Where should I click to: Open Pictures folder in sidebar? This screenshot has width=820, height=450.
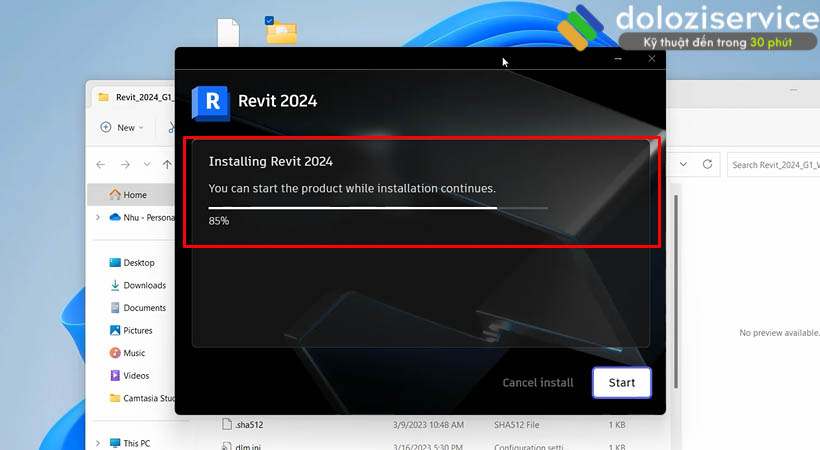click(x=131, y=330)
